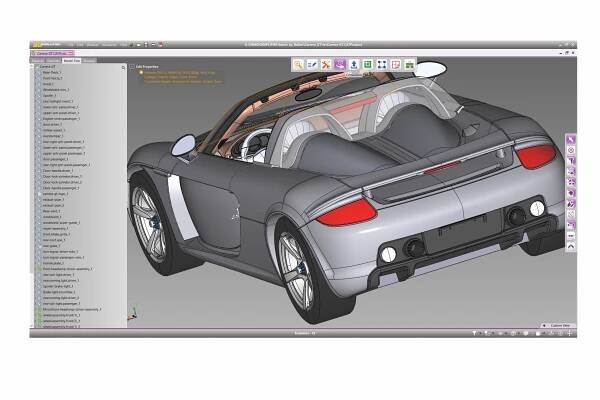This screenshot has width=600, height=400.
Task: Click the four-corner frame selection icon
Action: click(x=382, y=65)
